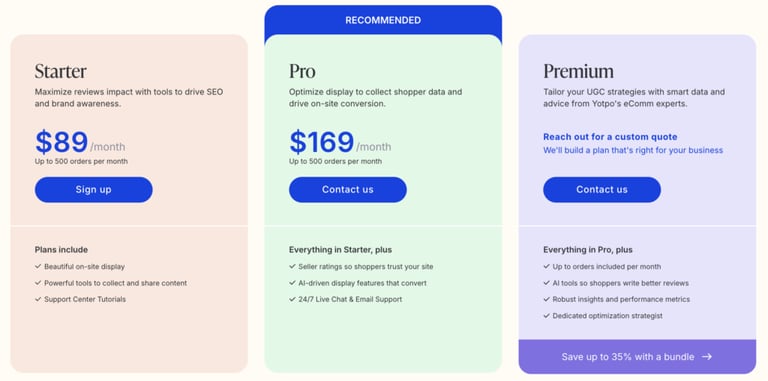The height and width of the screenshot is (381, 768).
Task: Click checkmark next to 24/7 Live Chat
Action: (x=292, y=299)
